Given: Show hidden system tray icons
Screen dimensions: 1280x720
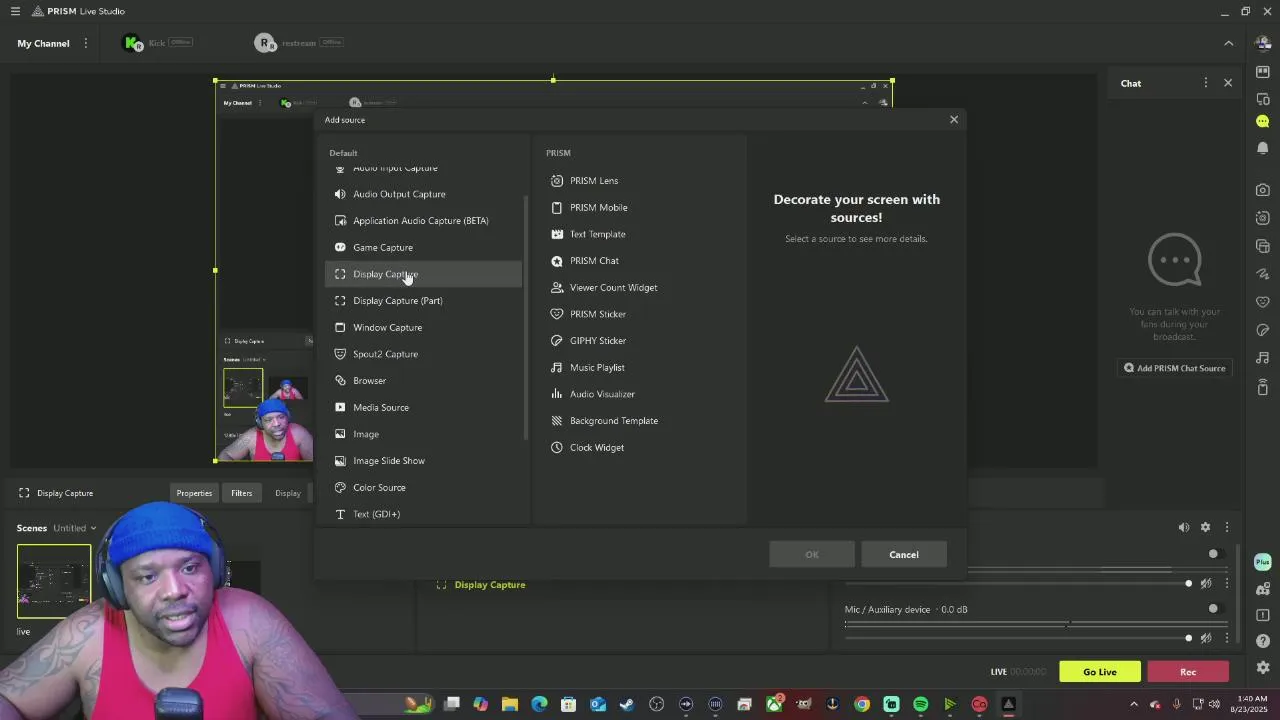Looking at the screenshot, I should (1133, 704).
